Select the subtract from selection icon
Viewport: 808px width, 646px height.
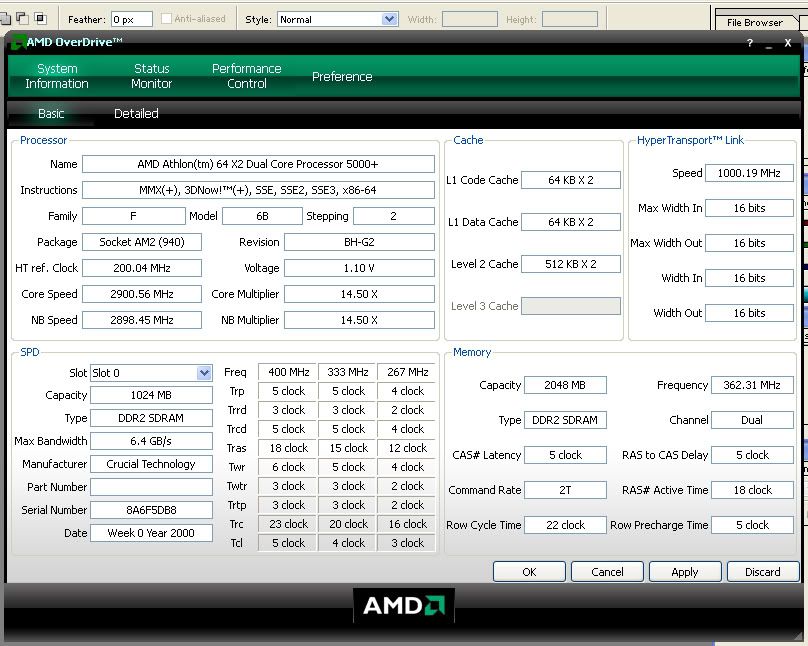pyautogui.click(x=22, y=19)
